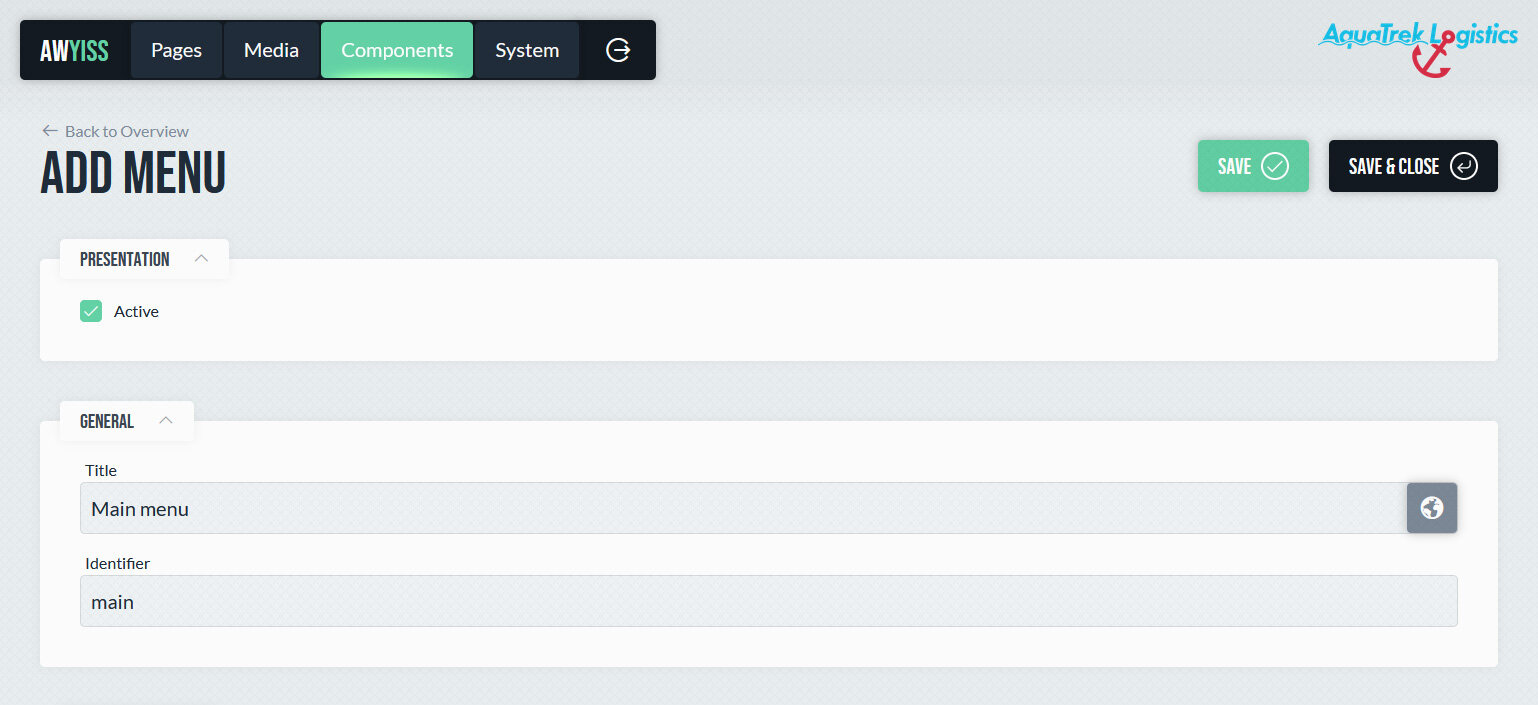Image resolution: width=1538 pixels, height=705 pixels.
Task: Collapse the General section using its chevron
Action: coord(166,421)
